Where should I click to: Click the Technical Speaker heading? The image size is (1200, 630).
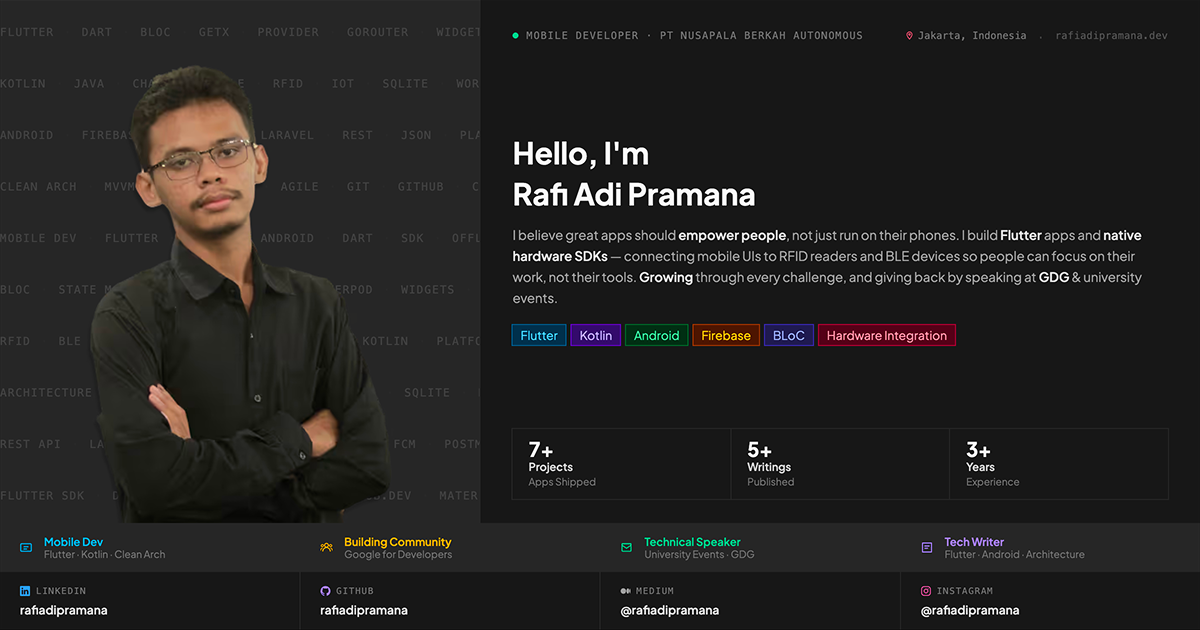(x=692, y=542)
